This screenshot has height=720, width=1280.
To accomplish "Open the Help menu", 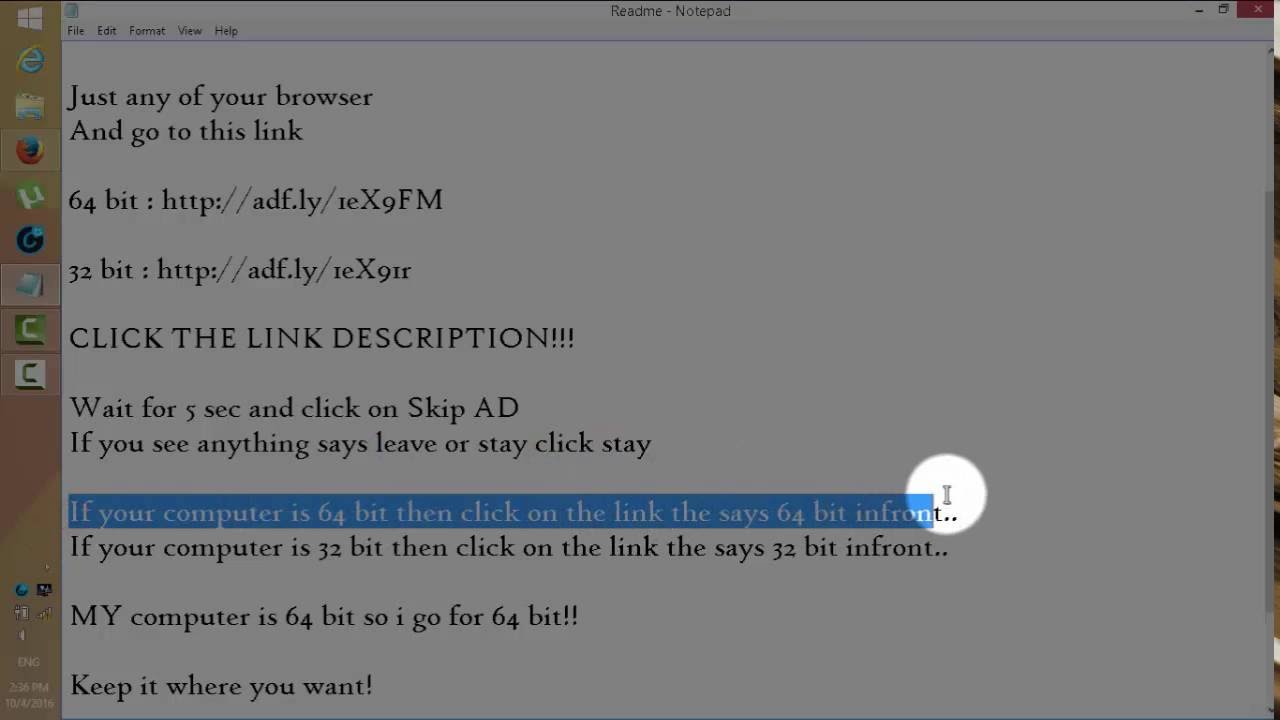I will point(226,31).
